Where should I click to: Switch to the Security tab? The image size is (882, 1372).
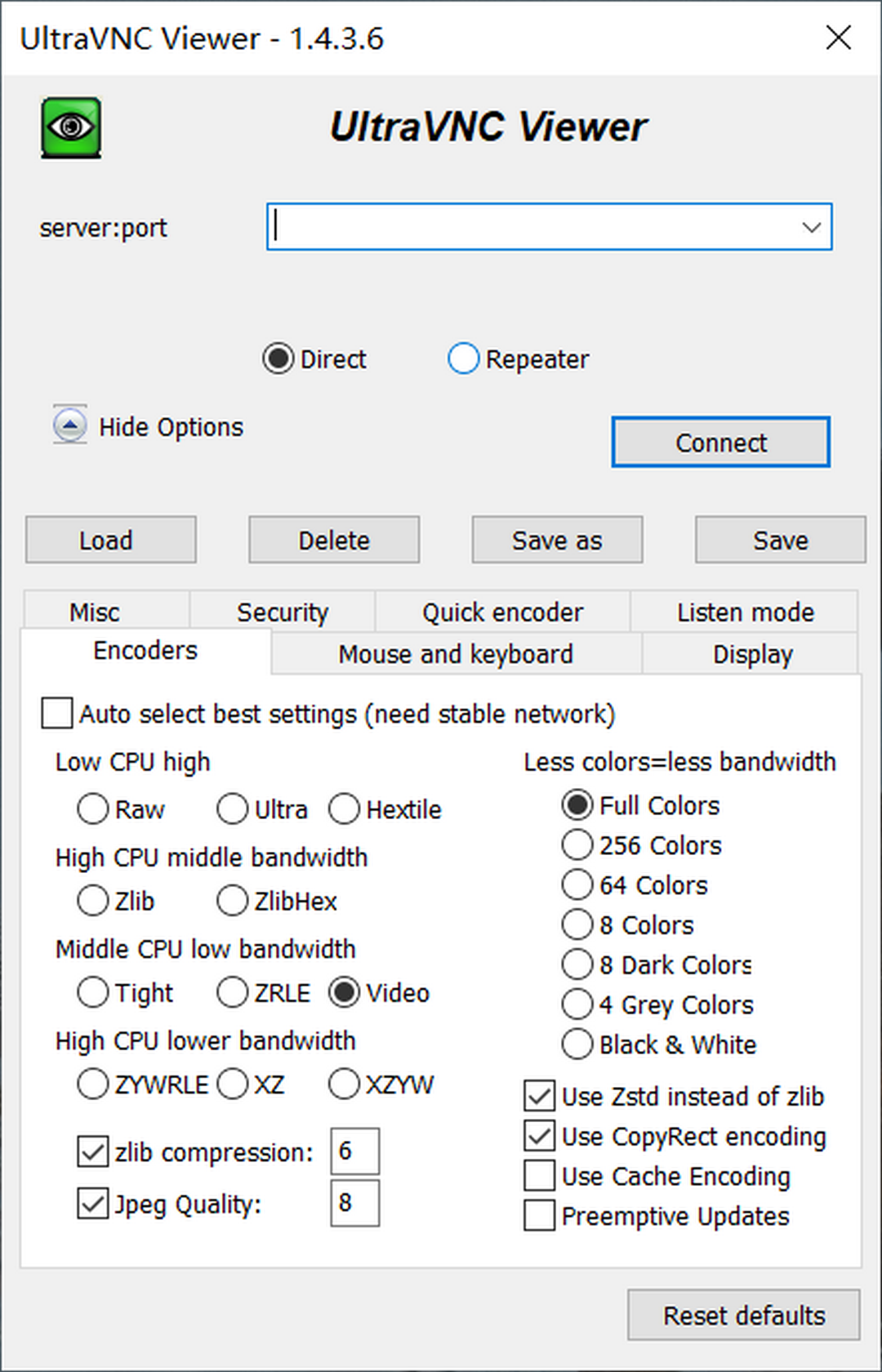(x=282, y=612)
